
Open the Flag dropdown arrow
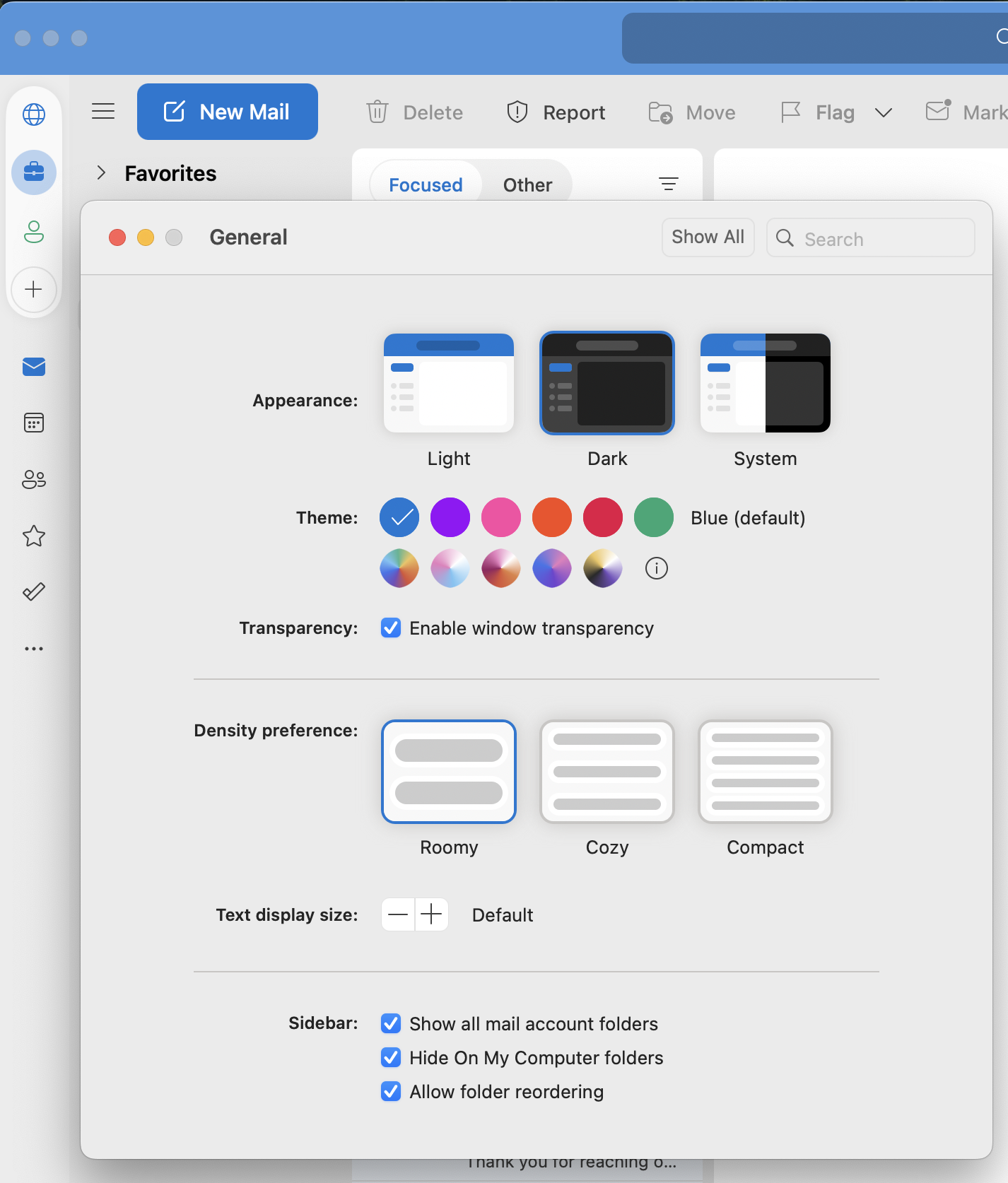pyautogui.click(x=884, y=113)
